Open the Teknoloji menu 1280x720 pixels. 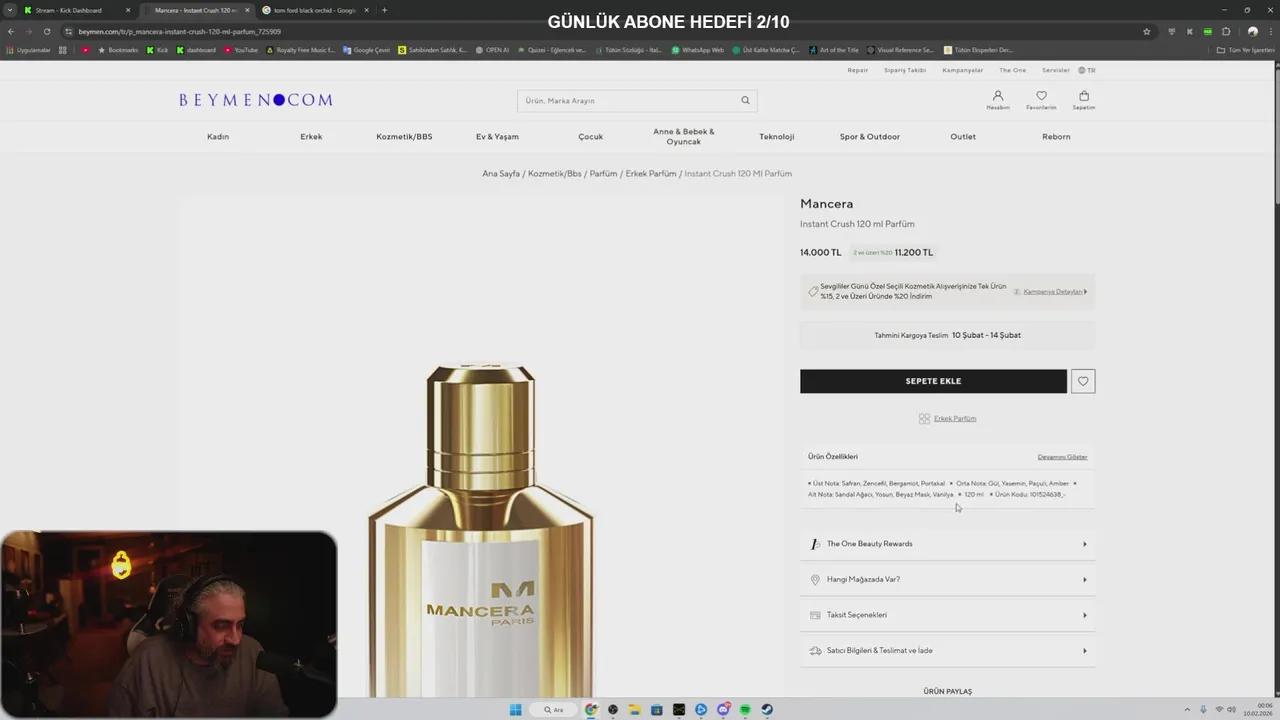click(x=776, y=137)
